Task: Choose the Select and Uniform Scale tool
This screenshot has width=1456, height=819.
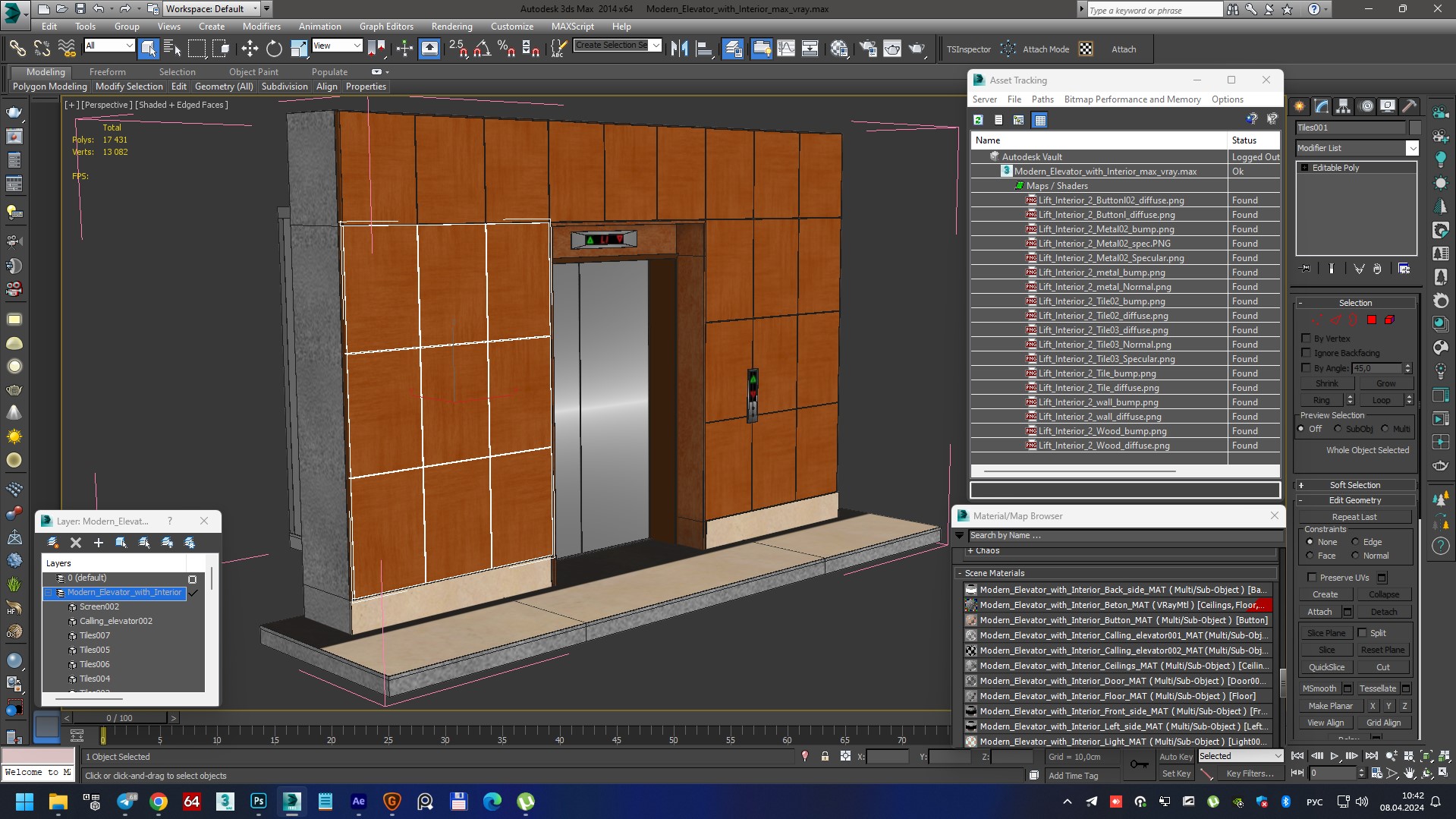Action: point(299,49)
